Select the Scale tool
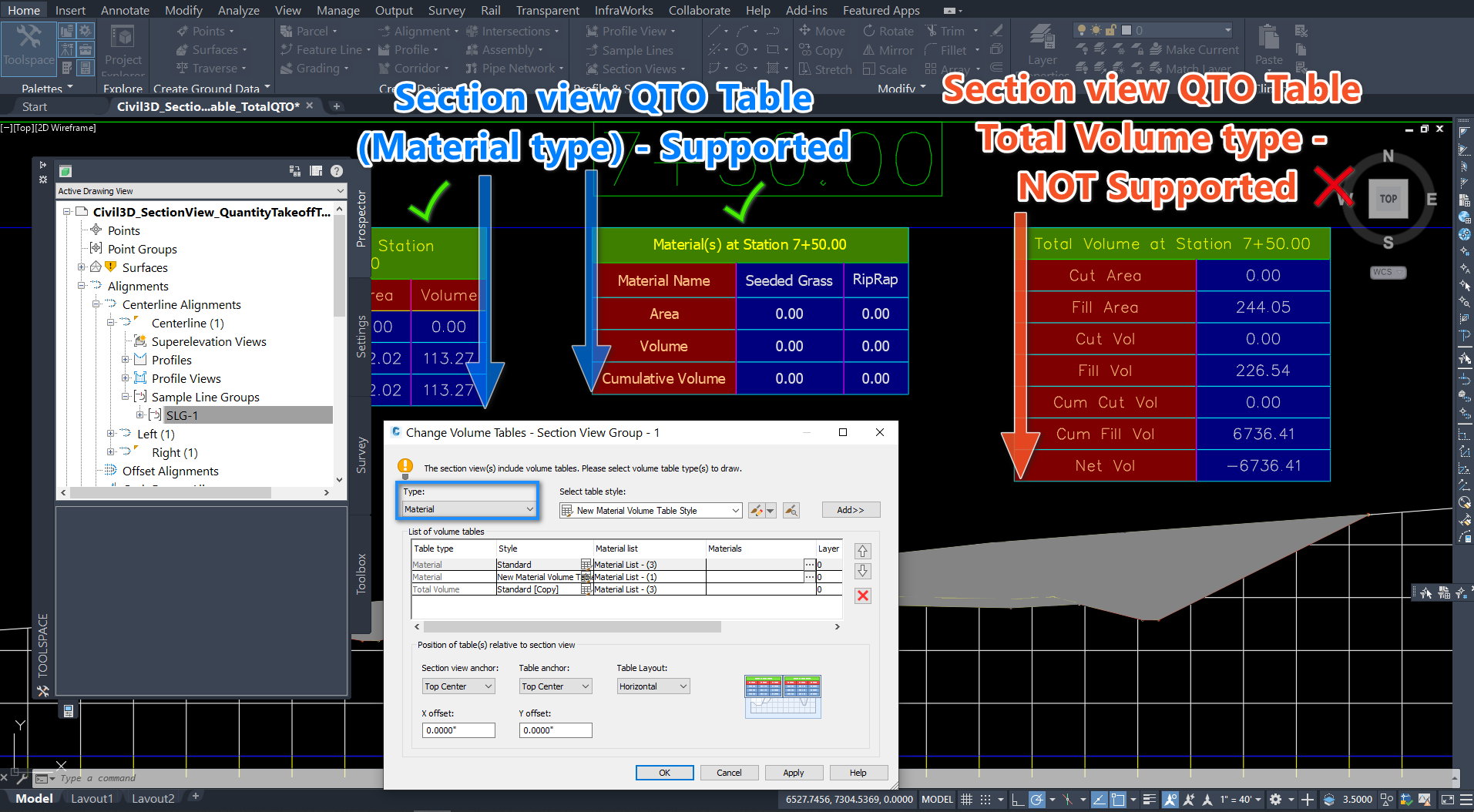The height and width of the screenshot is (812, 1474). click(884, 69)
